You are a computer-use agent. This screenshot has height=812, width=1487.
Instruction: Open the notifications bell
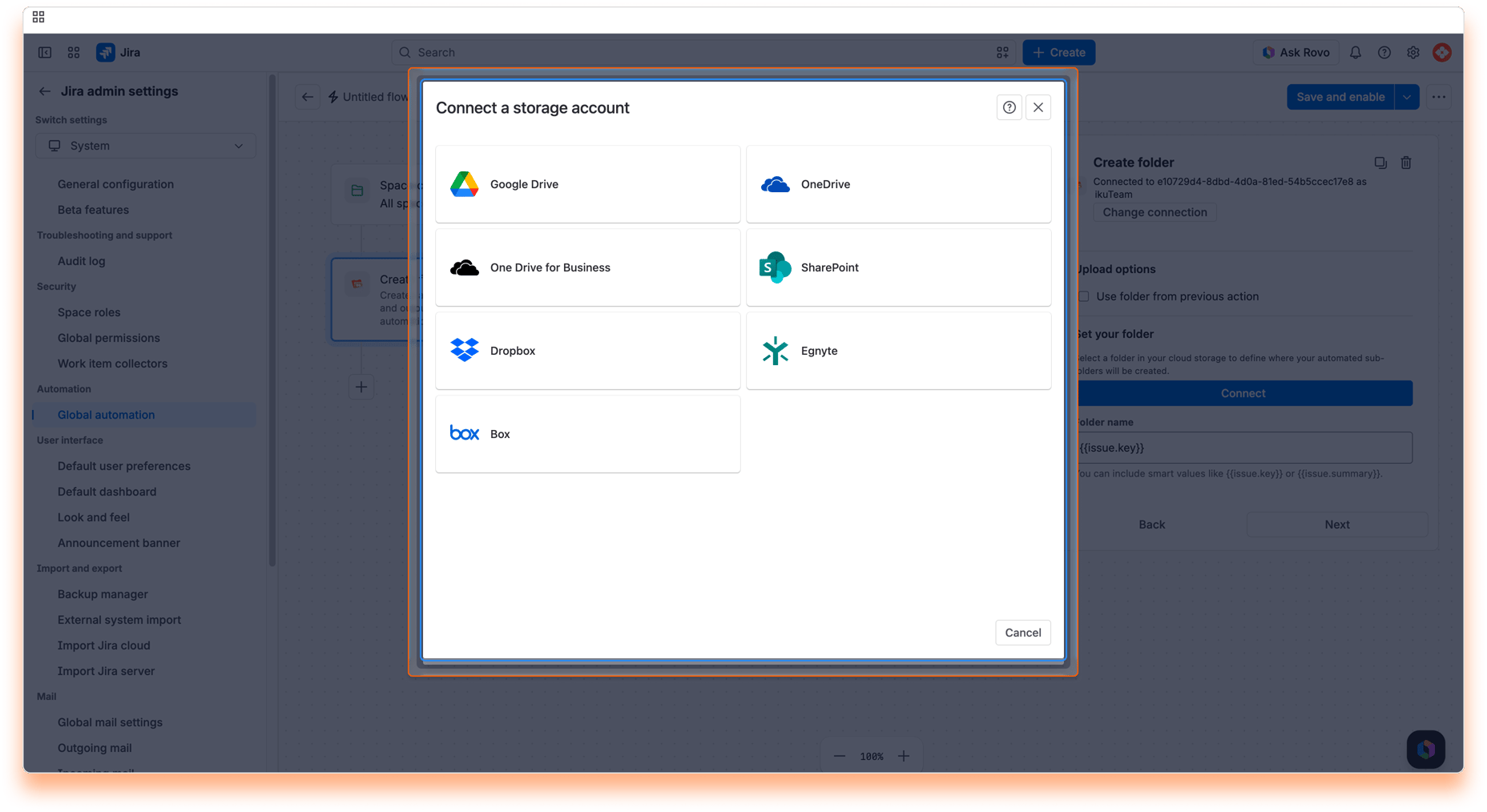[x=1355, y=53]
